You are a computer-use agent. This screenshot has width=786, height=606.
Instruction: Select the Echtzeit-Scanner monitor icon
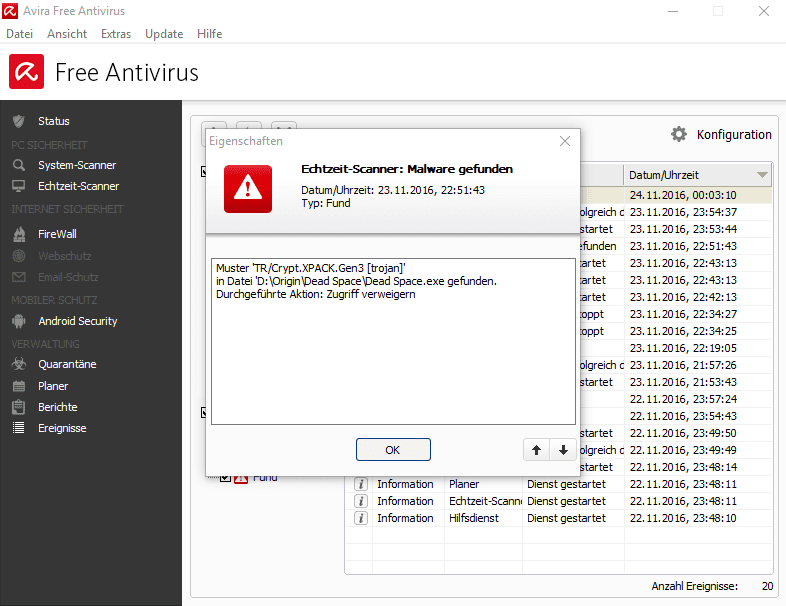tap(19, 186)
